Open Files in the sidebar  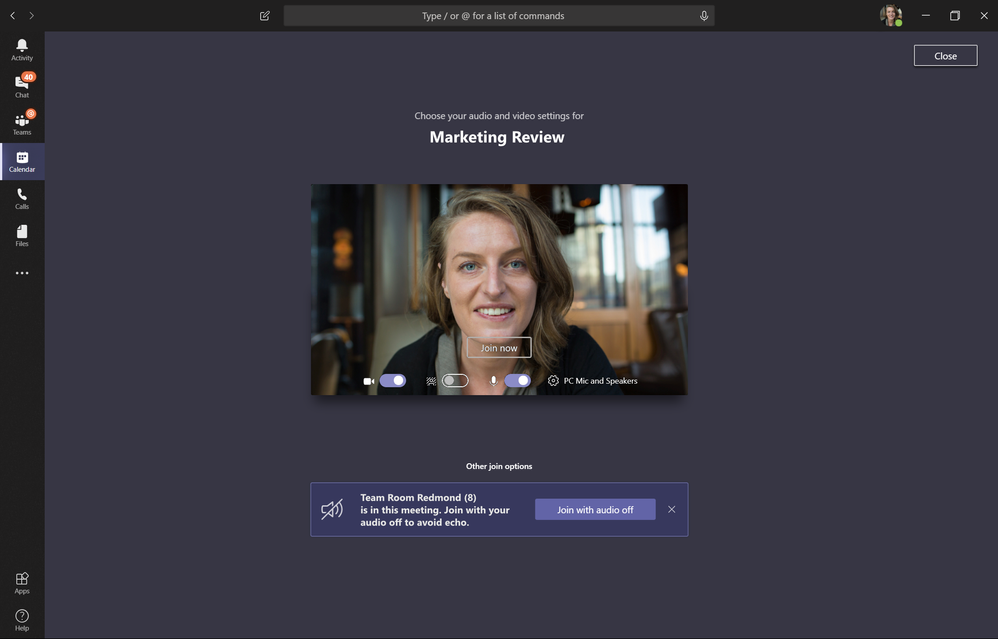click(x=22, y=236)
